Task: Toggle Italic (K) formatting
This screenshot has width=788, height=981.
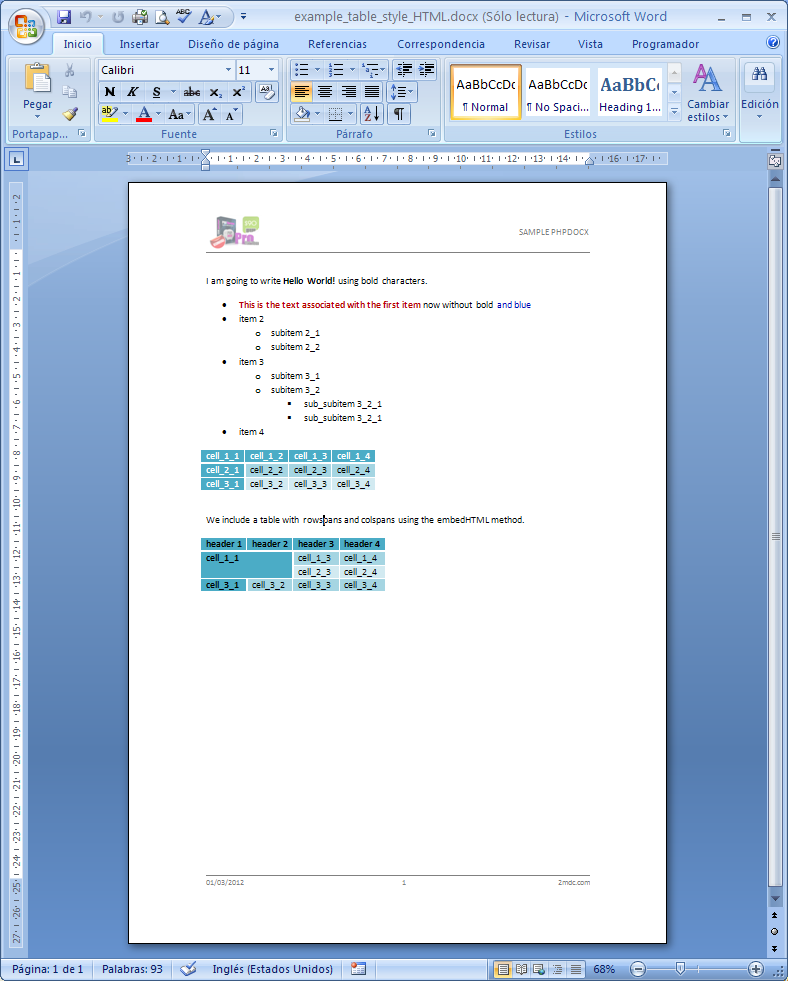Action: (x=133, y=92)
